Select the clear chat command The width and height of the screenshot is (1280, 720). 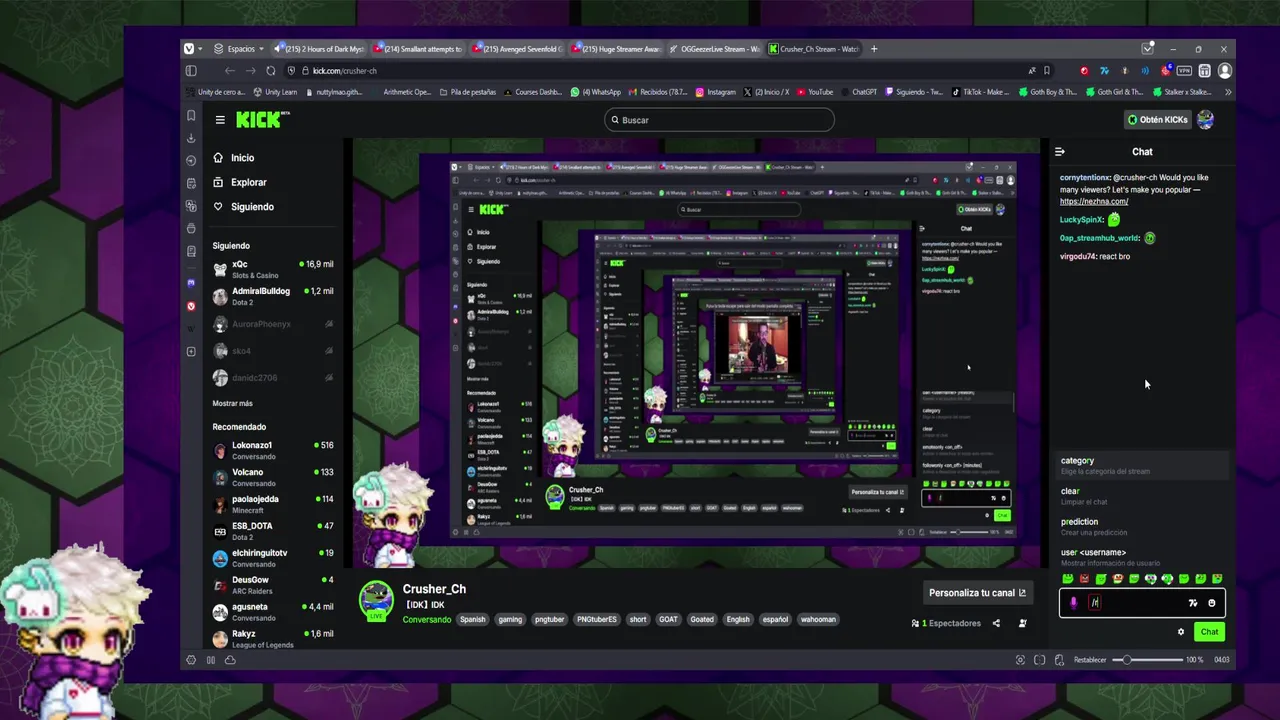1142,496
